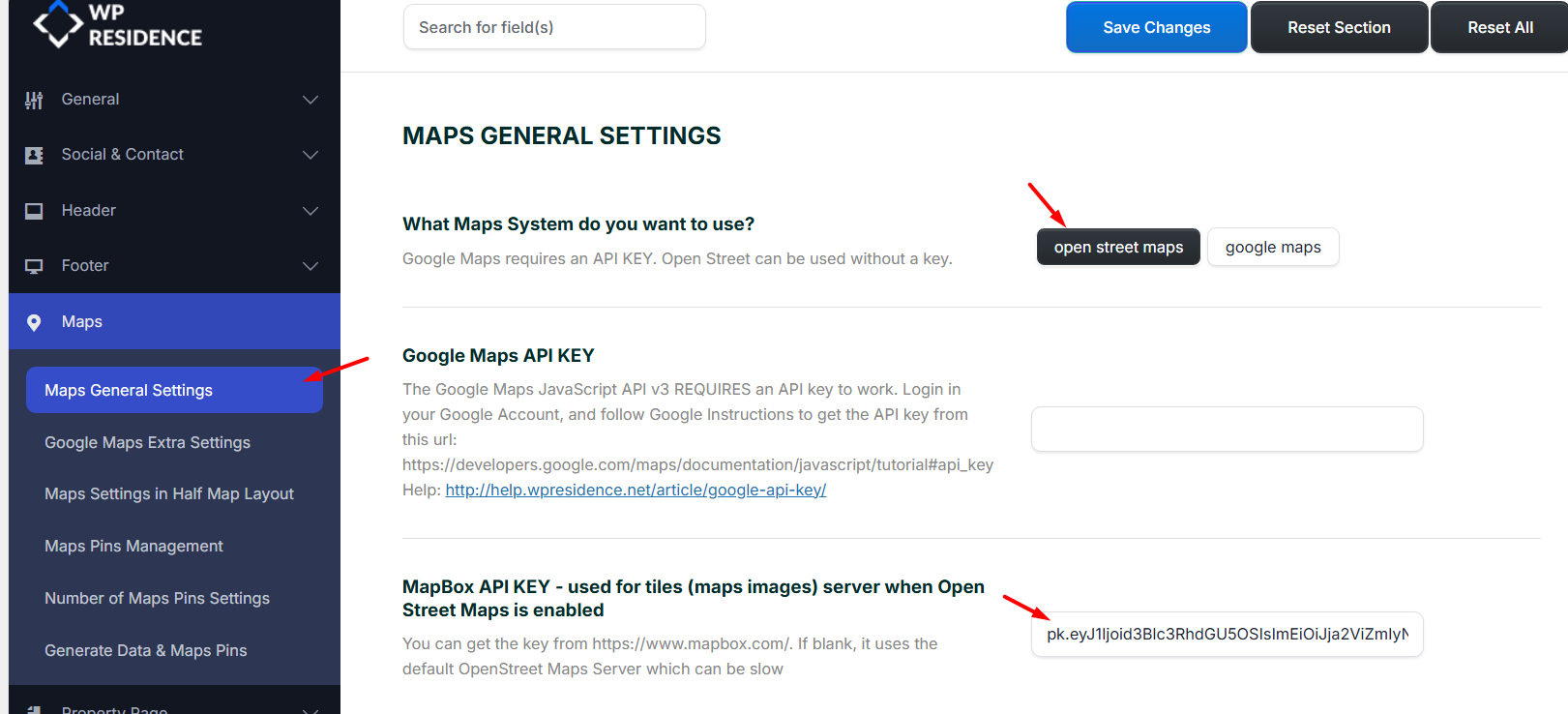The height and width of the screenshot is (714, 1568).
Task: Expand the Header section chevron
Action: click(311, 211)
